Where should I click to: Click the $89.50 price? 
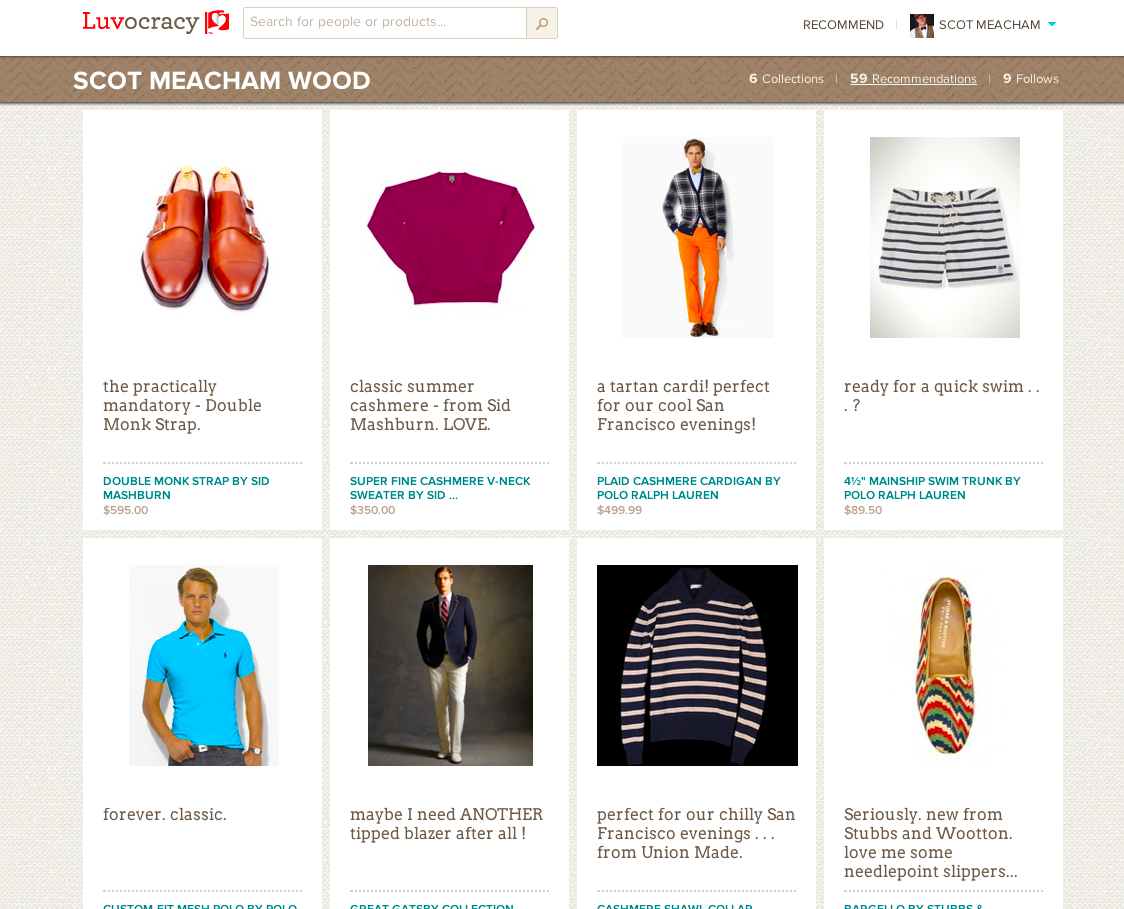863,510
